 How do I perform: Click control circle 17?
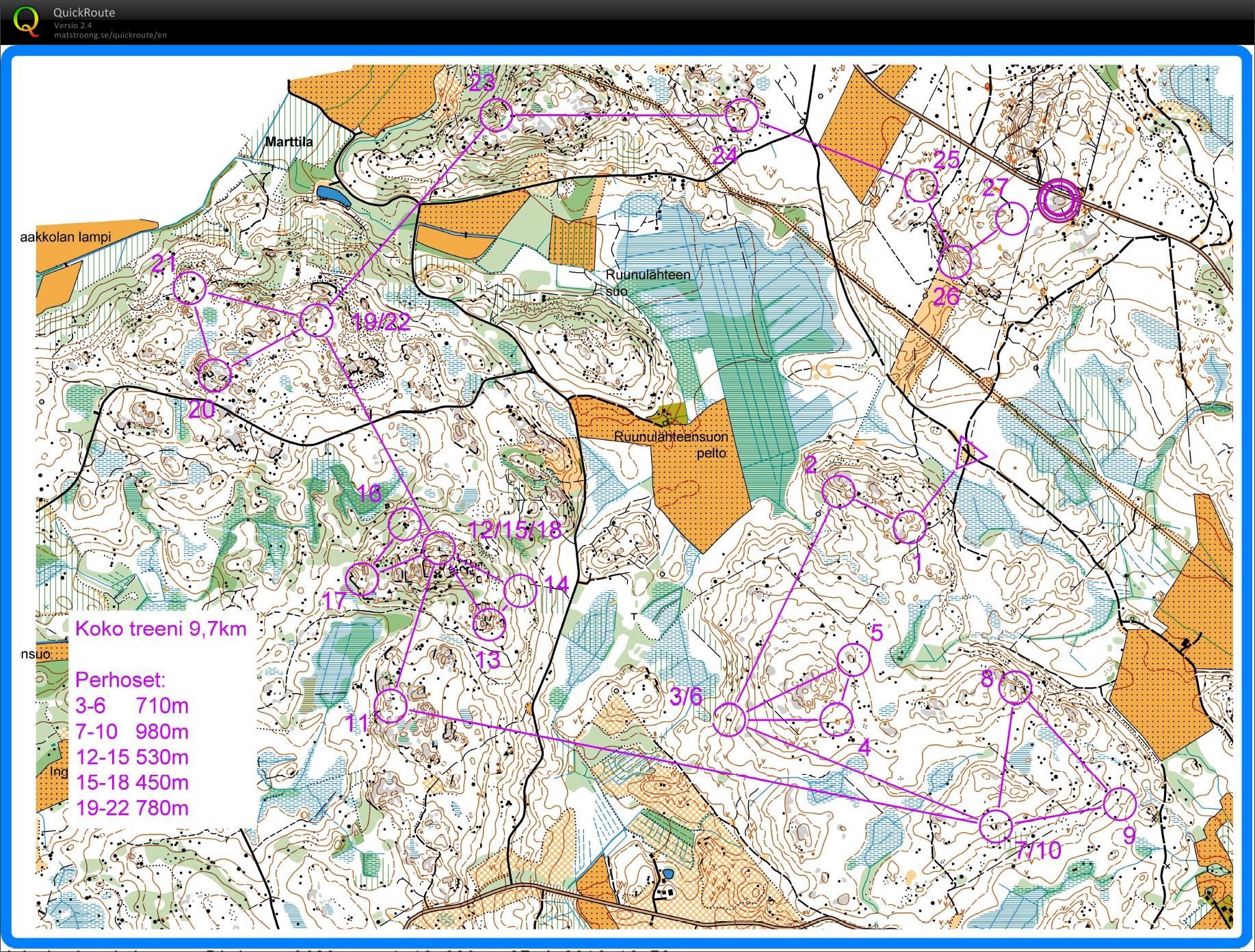[362, 579]
